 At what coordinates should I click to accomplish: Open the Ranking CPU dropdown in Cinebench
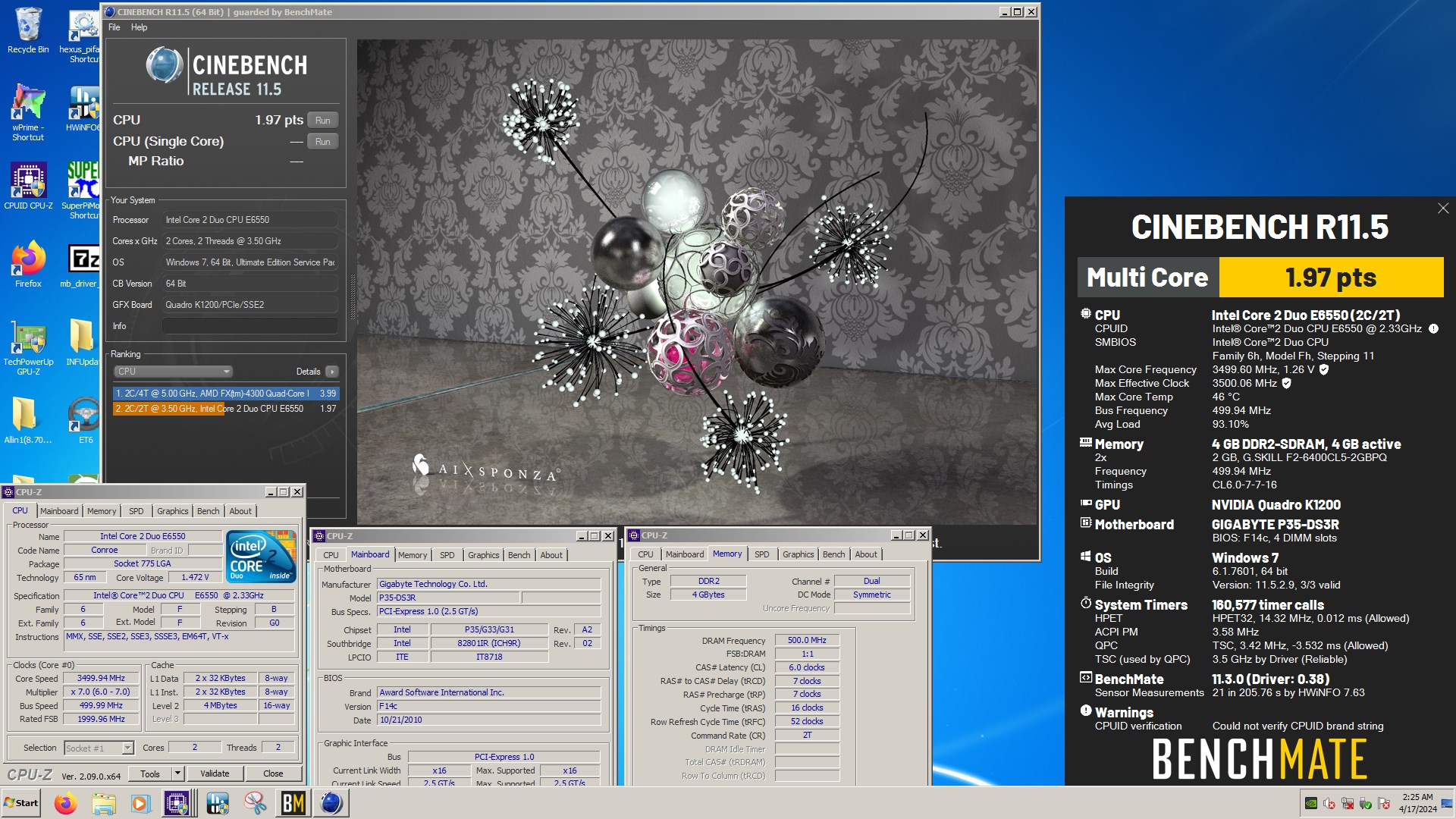pos(173,372)
